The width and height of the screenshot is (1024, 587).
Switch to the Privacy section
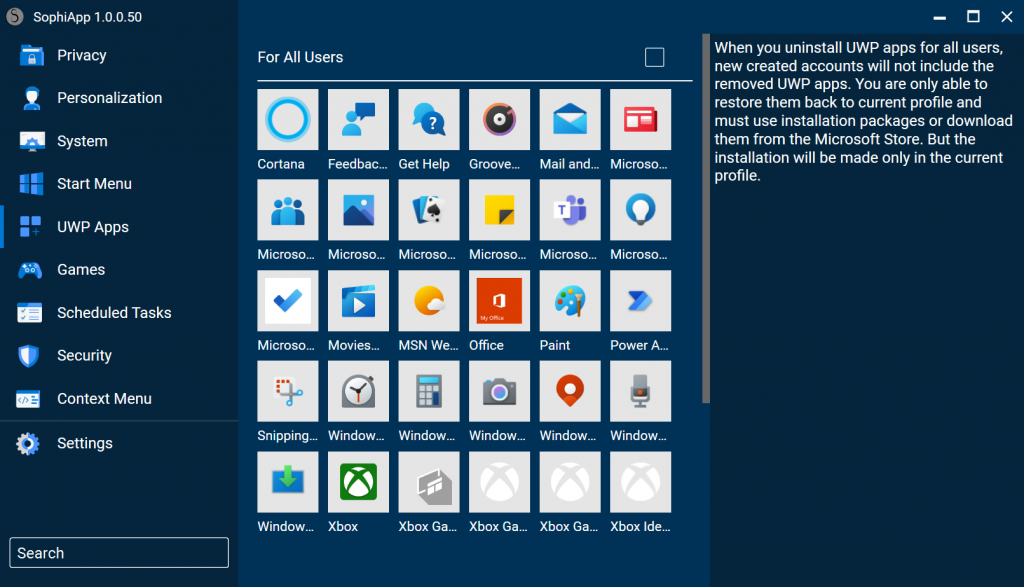(82, 55)
